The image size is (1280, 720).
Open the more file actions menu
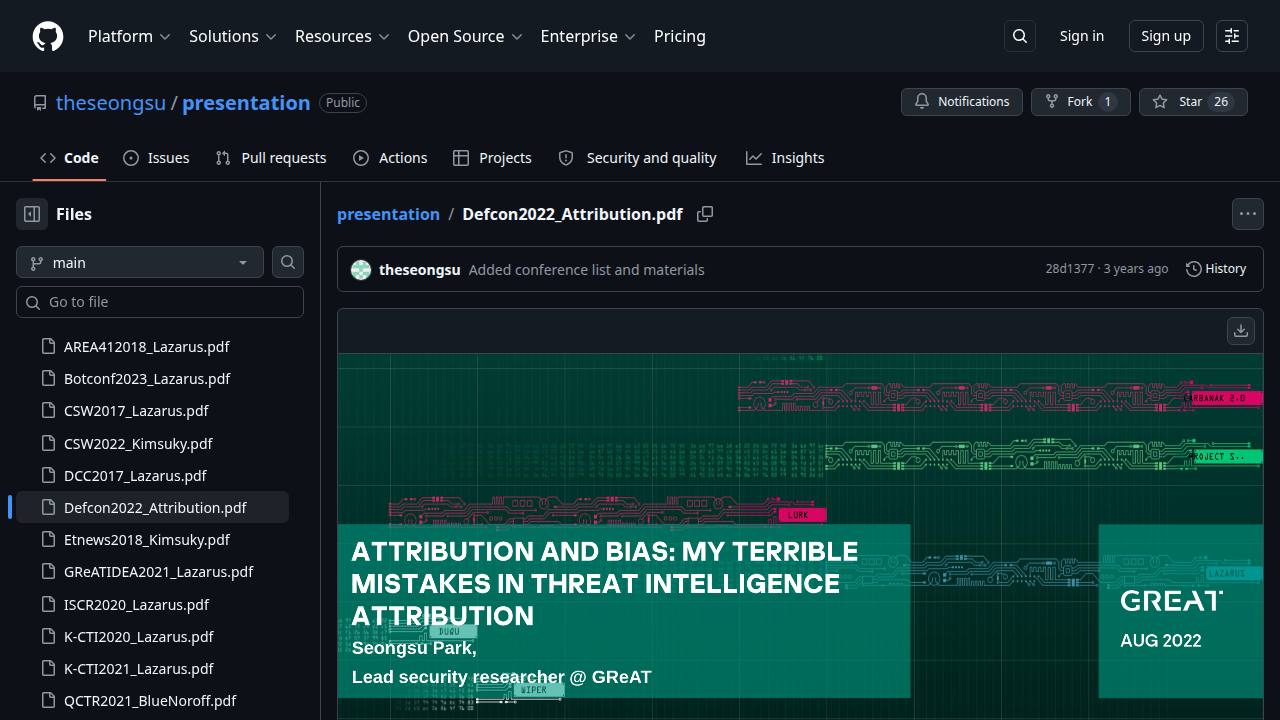1248,214
